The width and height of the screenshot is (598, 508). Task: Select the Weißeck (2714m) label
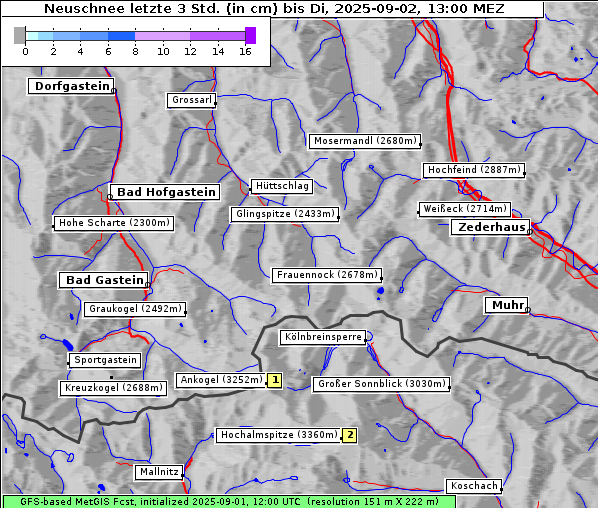point(465,209)
